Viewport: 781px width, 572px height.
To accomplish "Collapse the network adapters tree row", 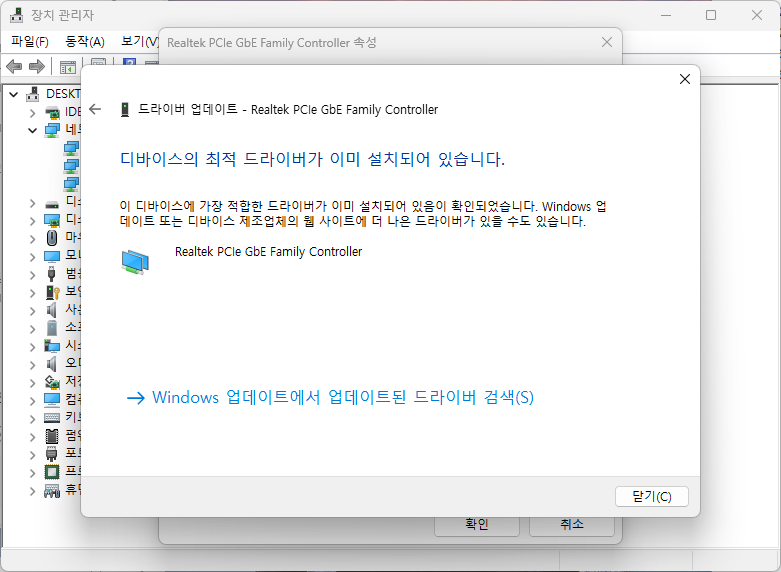I will click(x=33, y=131).
